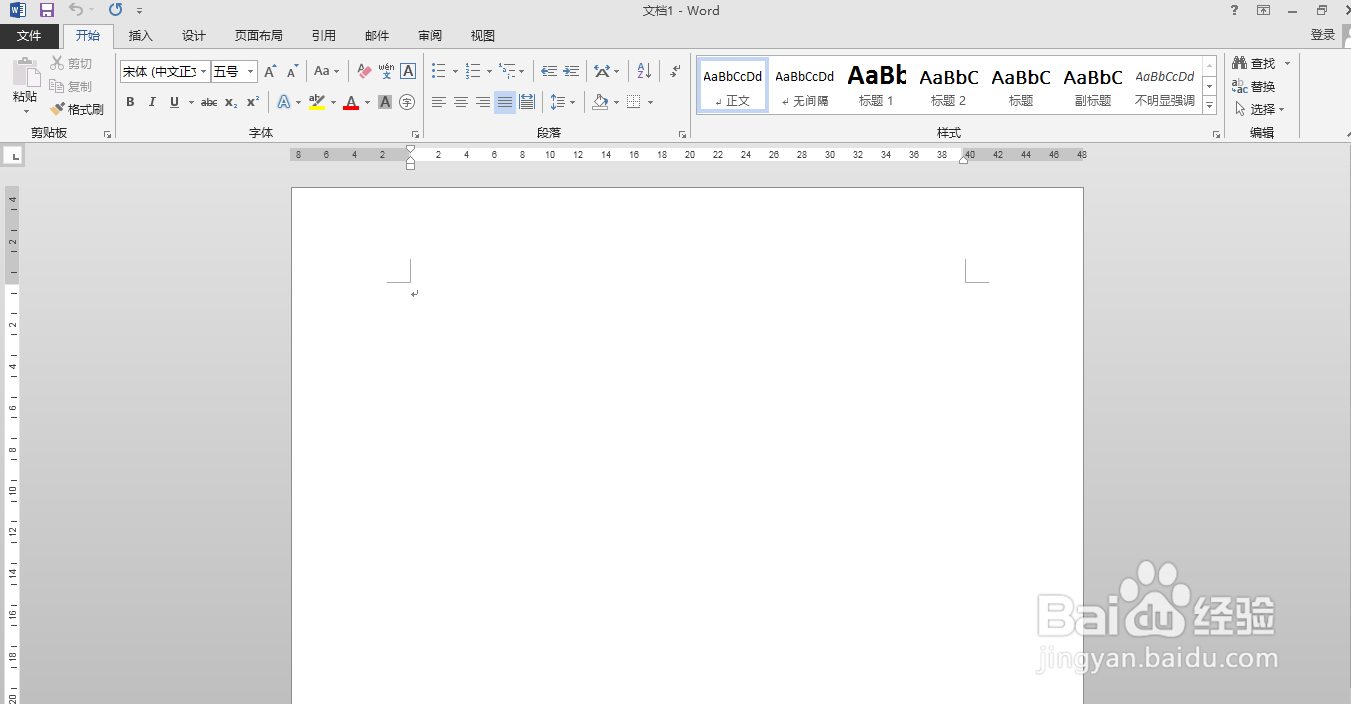Switch to the 设计 (Design) tab
This screenshot has height=704, width=1351.
coord(194,36)
